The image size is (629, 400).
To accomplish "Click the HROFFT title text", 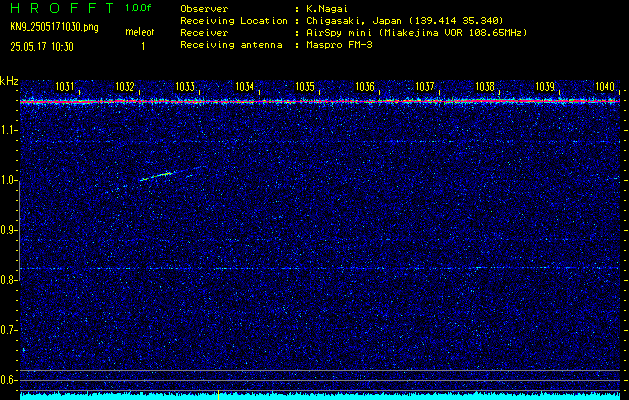I will point(62,8).
